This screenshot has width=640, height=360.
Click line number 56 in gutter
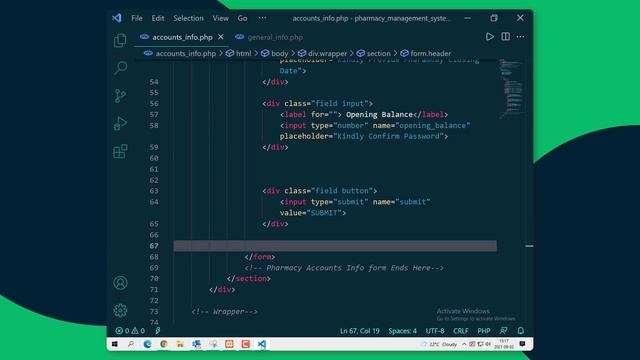tap(154, 103)
